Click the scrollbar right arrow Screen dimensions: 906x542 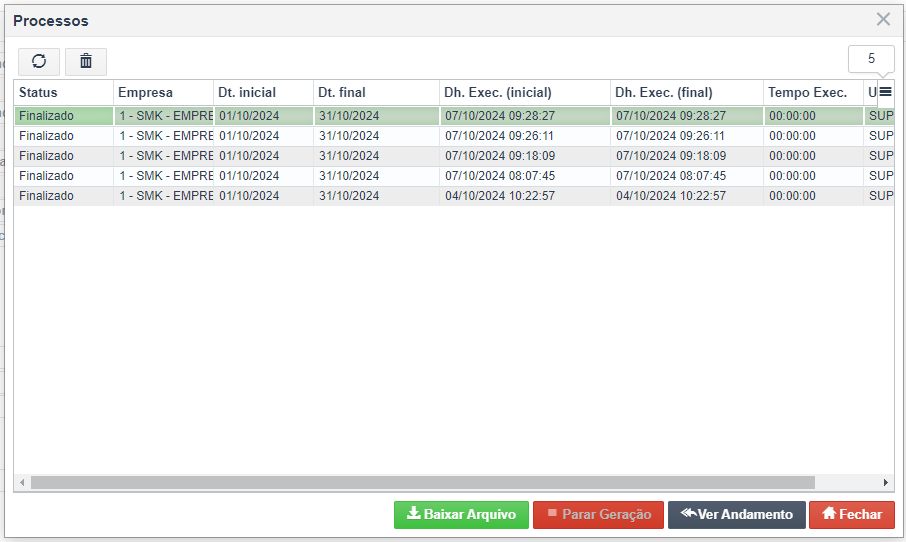coord(886,482)
